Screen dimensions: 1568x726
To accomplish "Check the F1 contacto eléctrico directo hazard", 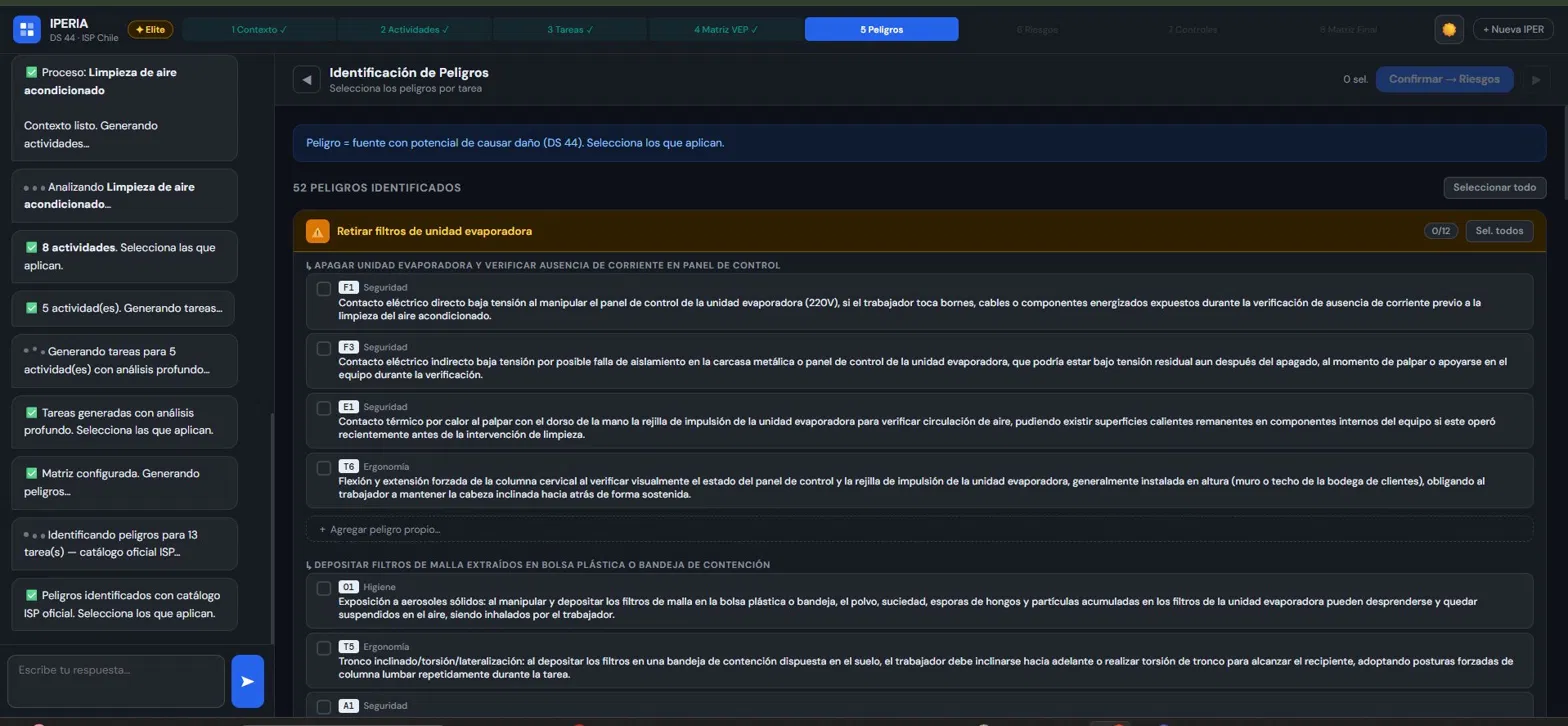I will point(323,289).
